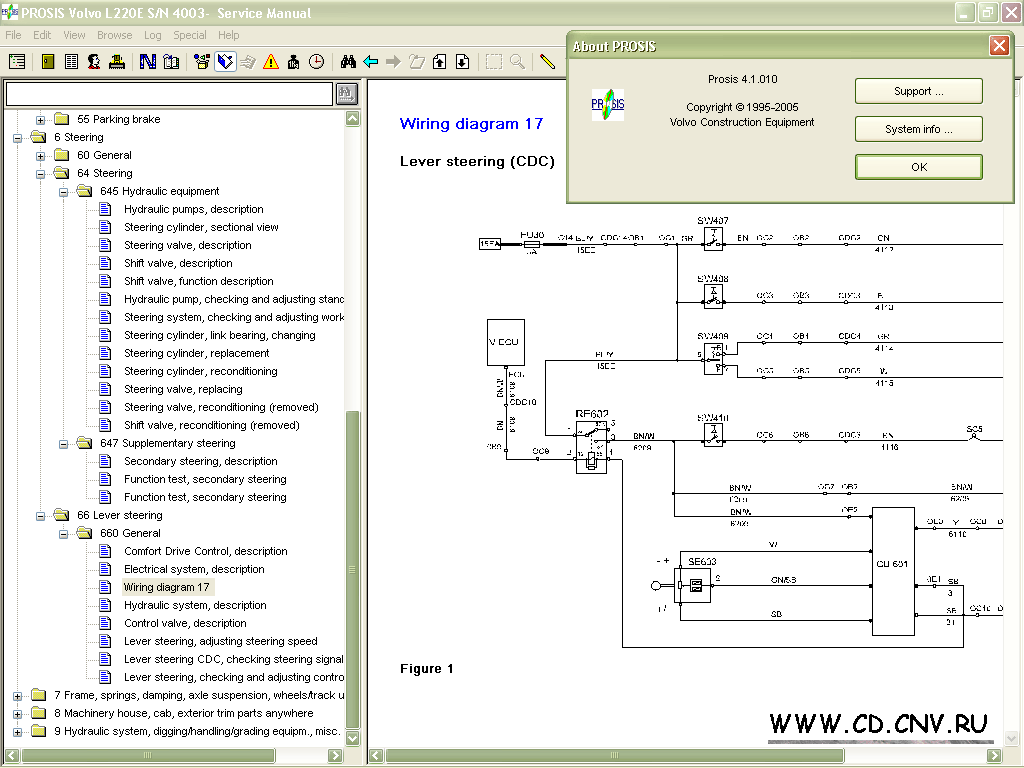1024x768 pixels.
Task: Click the System info ... button
Action: click(x=918, y=129)
